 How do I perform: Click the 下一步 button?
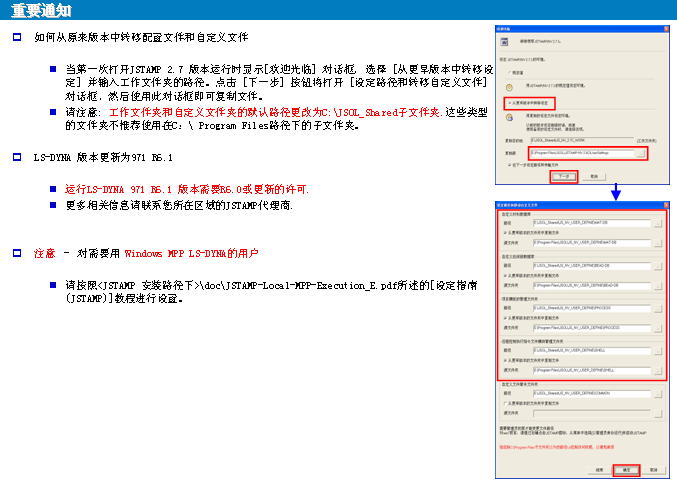pyautogui.click(x=565, y=175)
